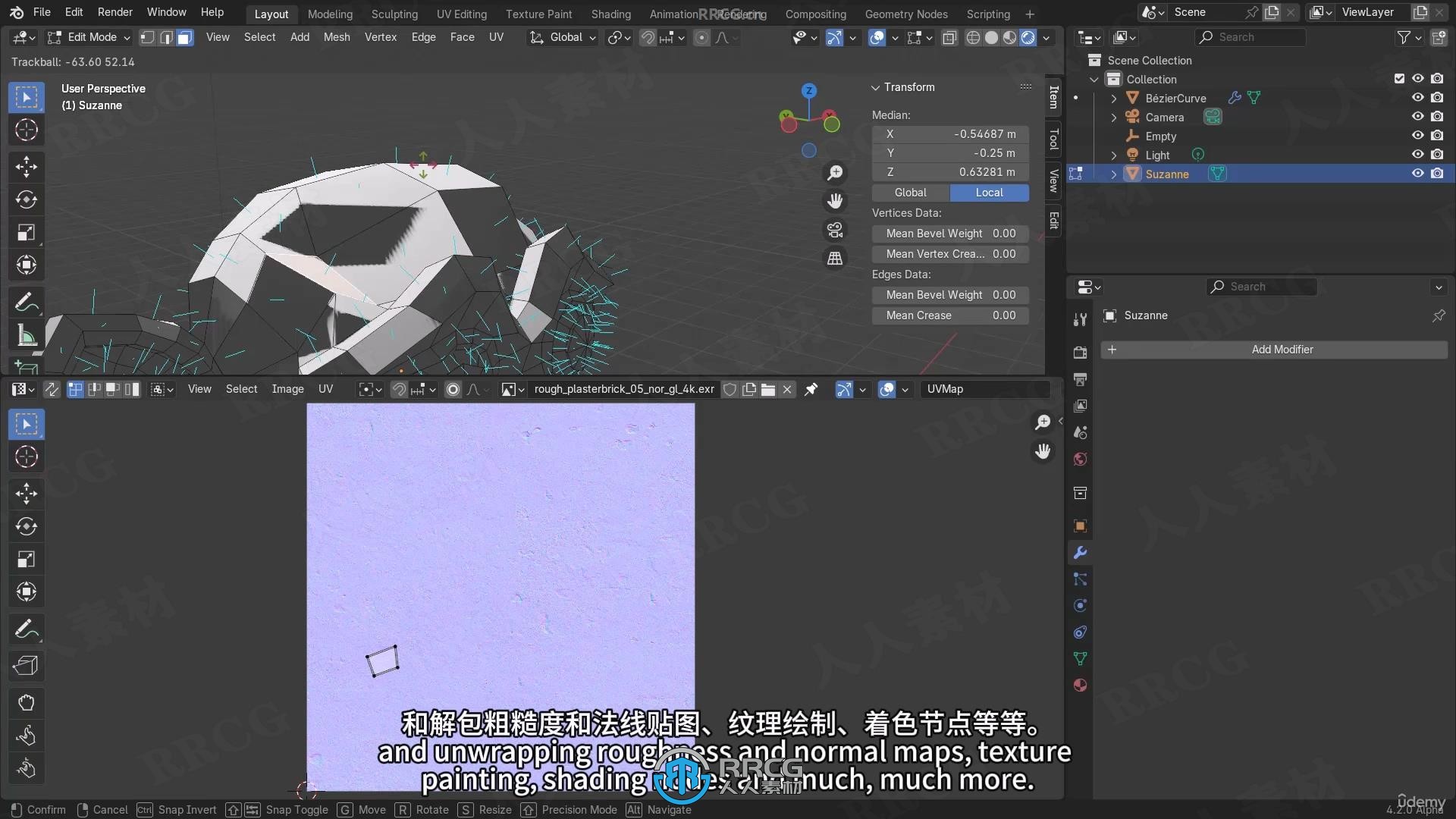Select the Scale tool in 3D viewport
This screenshot has height=819, width=1456.
[x=27, y=233]
